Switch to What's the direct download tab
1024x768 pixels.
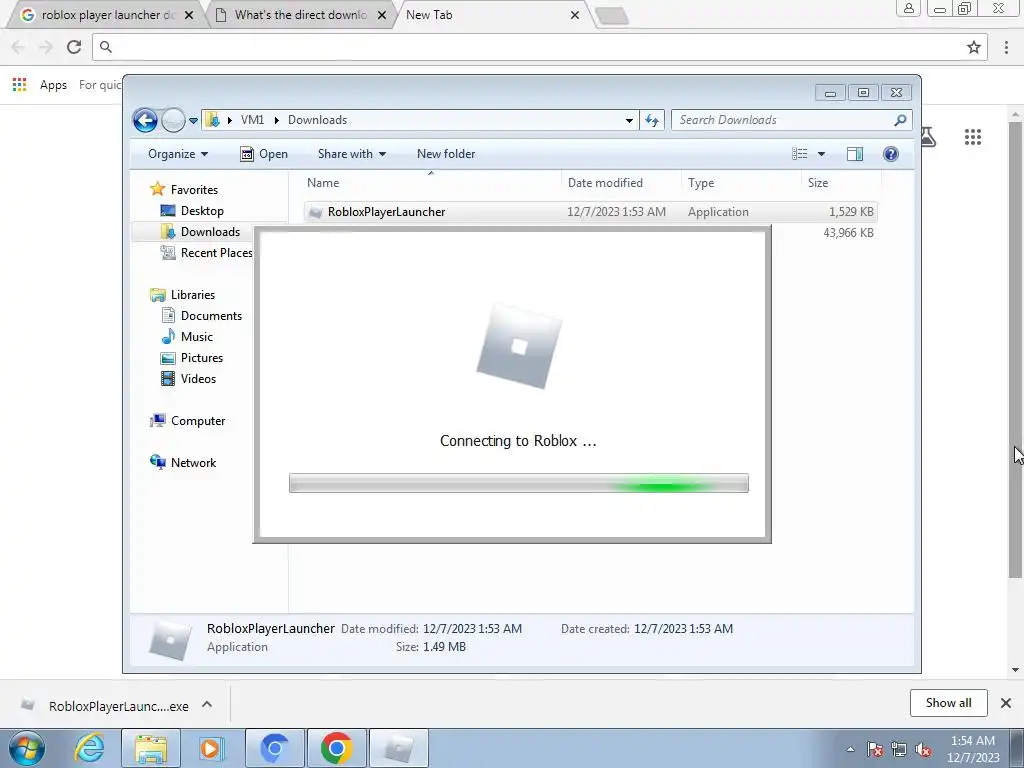point(300,15)
